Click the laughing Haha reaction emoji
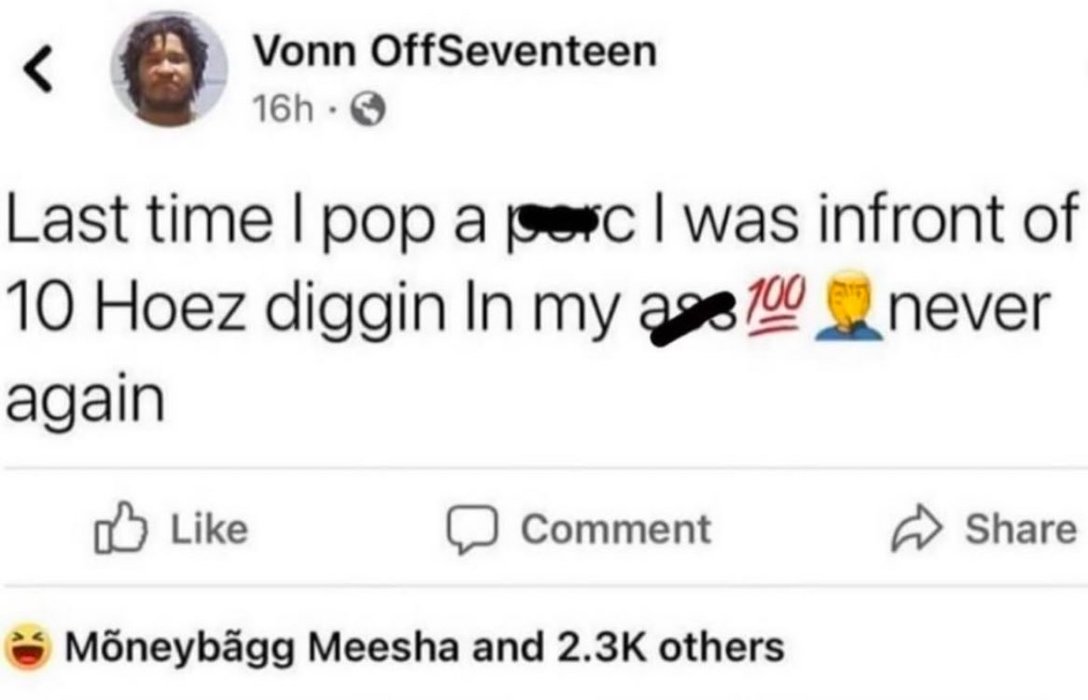This screenshot has width=1088, height=700. pos(28,647)
